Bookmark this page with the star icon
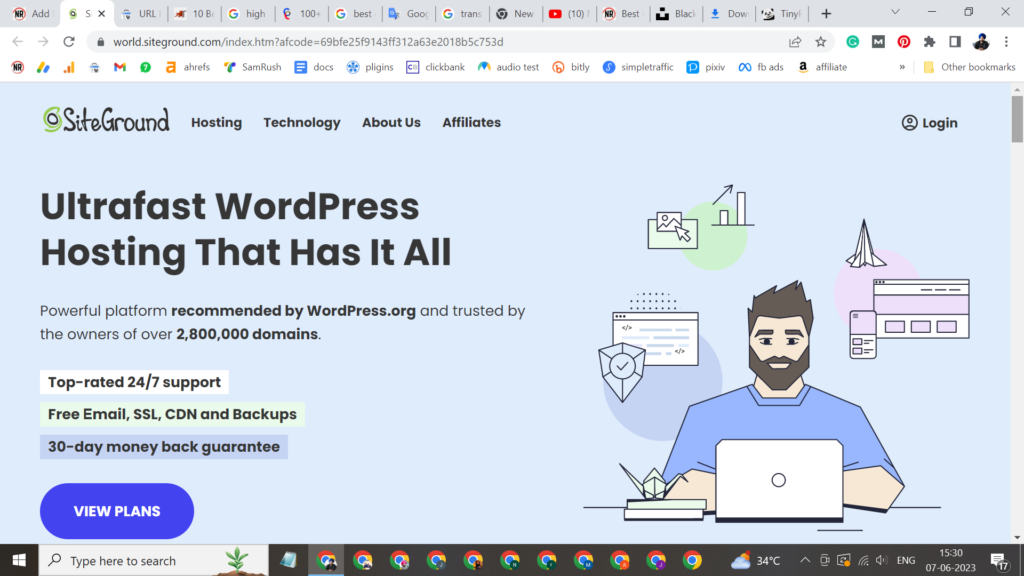Screen dimensions: 1024x576 tap(821, 42)
